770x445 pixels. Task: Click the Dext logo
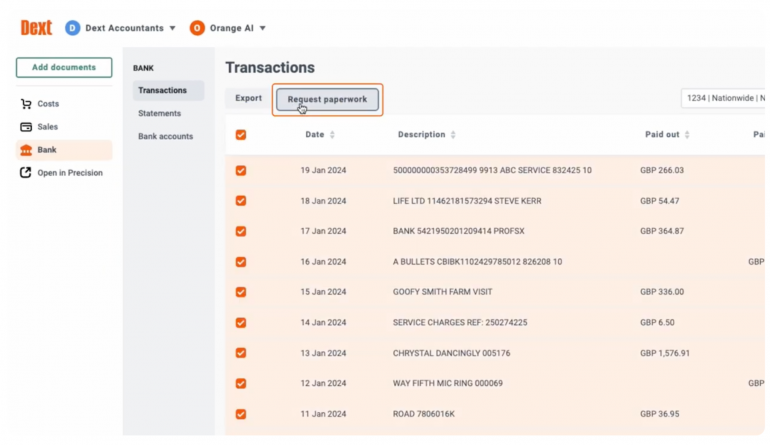[x=36, y=28]
